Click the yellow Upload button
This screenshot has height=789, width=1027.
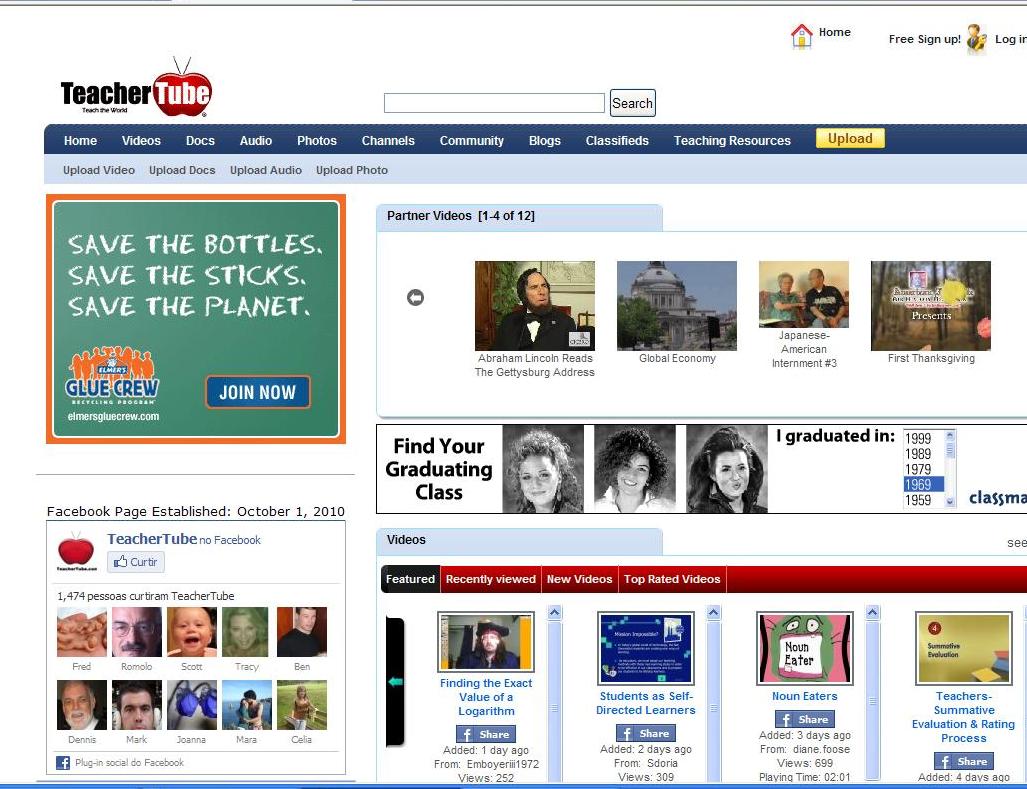pos(850,138)
